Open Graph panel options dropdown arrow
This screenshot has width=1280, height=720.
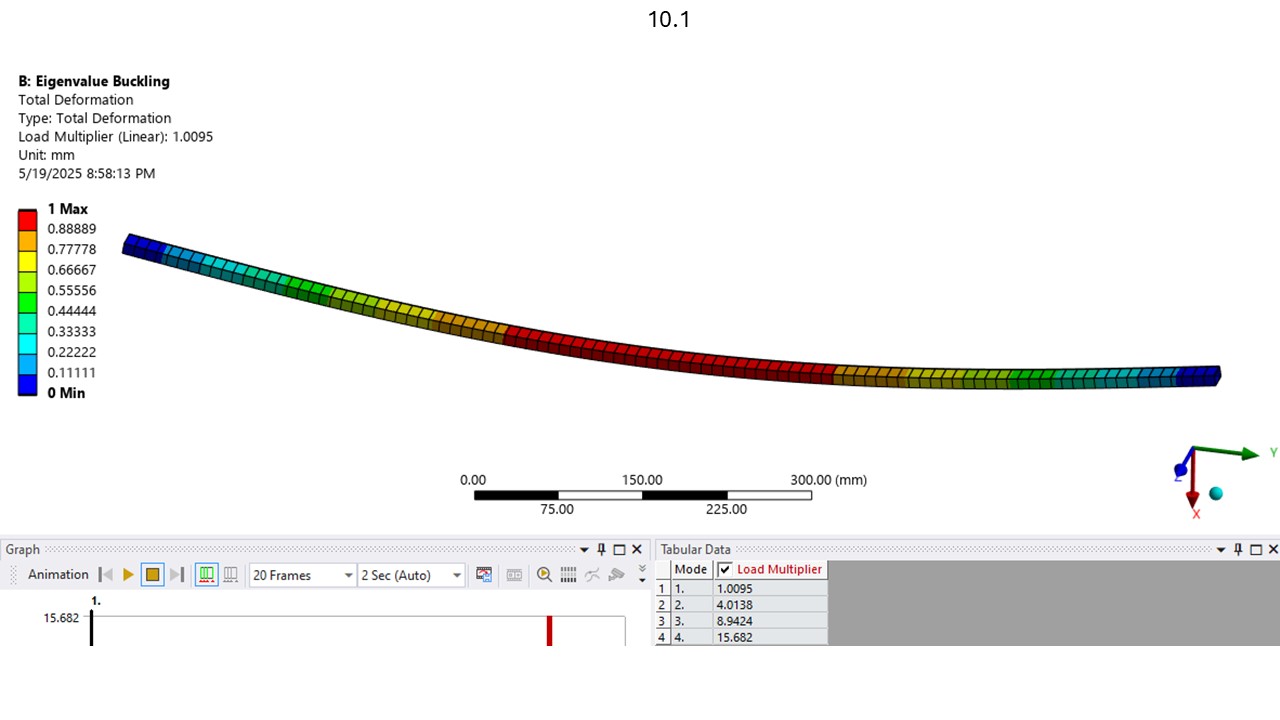(585, 550)
